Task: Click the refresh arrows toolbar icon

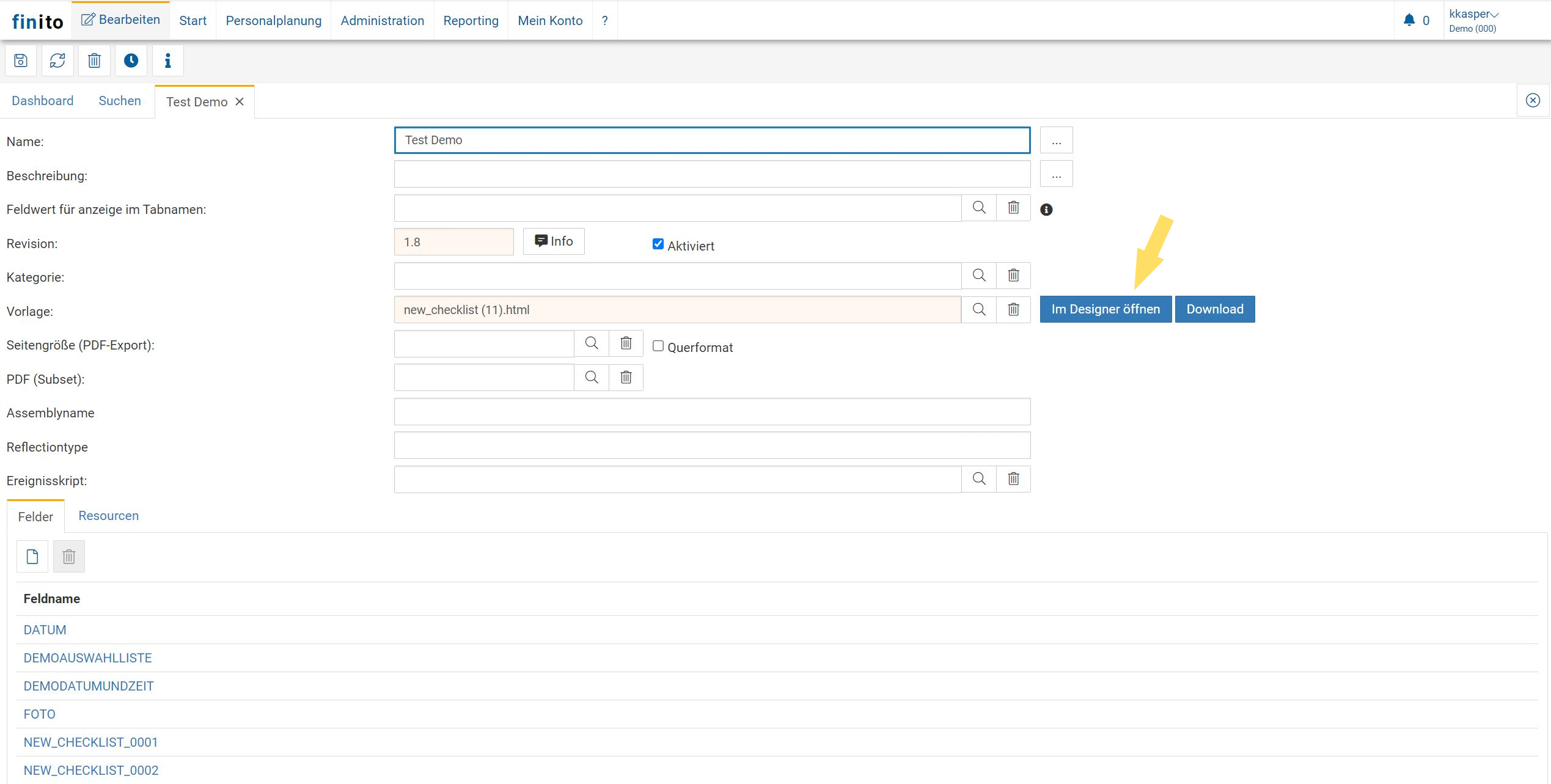Action: click(57, 60)
